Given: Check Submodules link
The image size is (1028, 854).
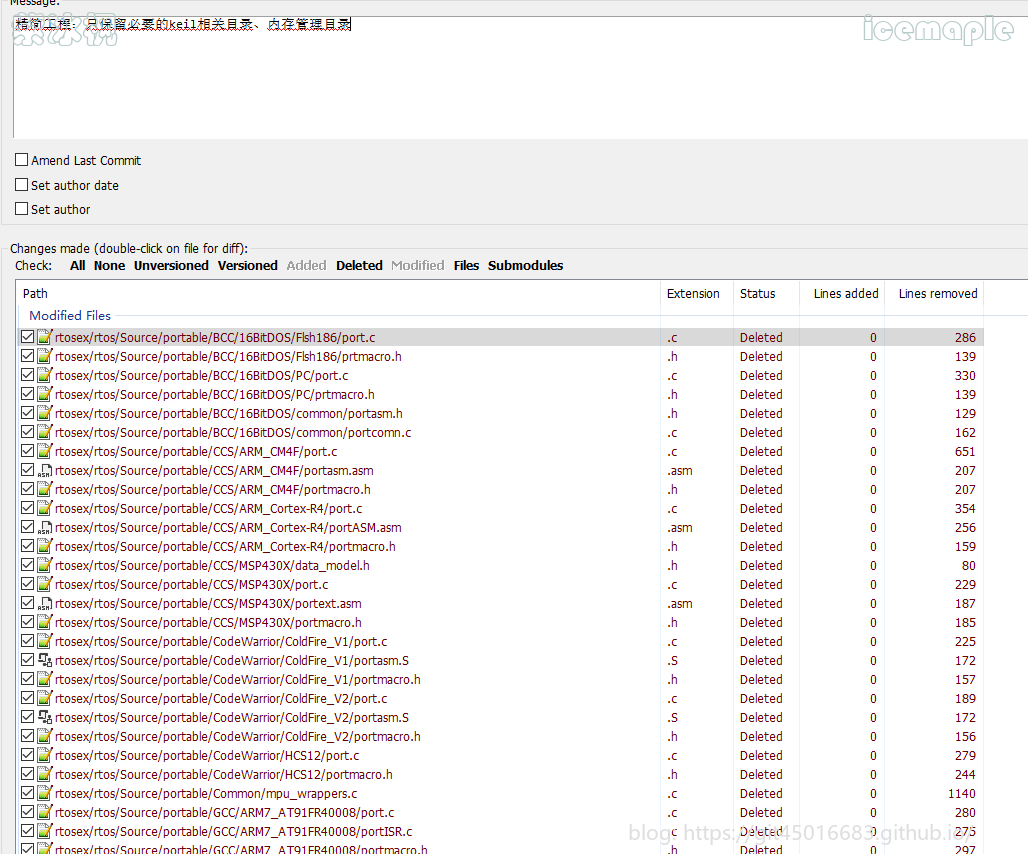Looking at the screenshot, I should point(525,265).
